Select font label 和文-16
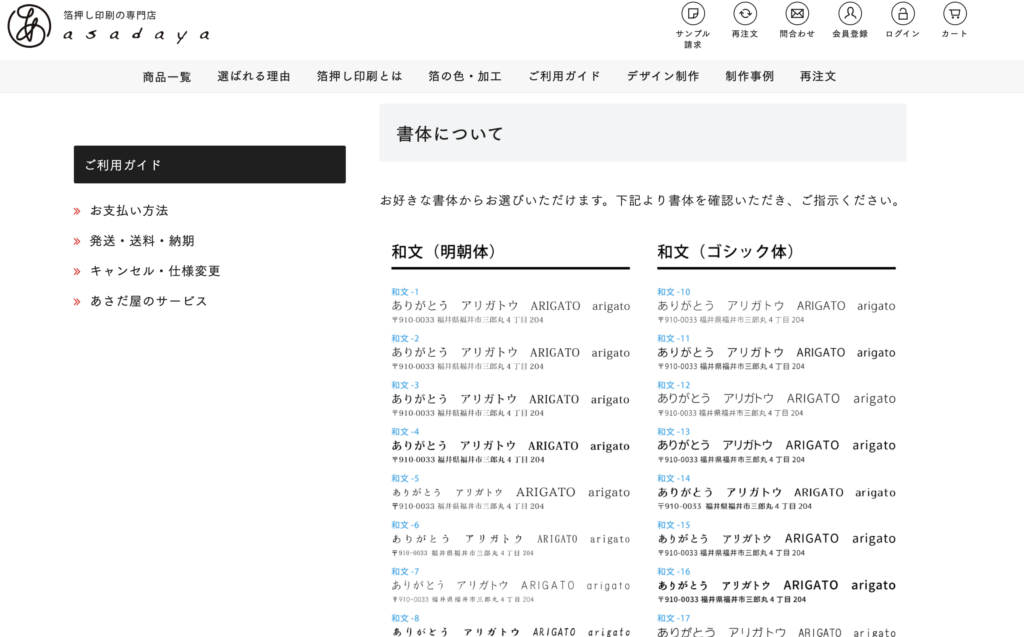This screenshot has height=637, width=1024. 673,572
